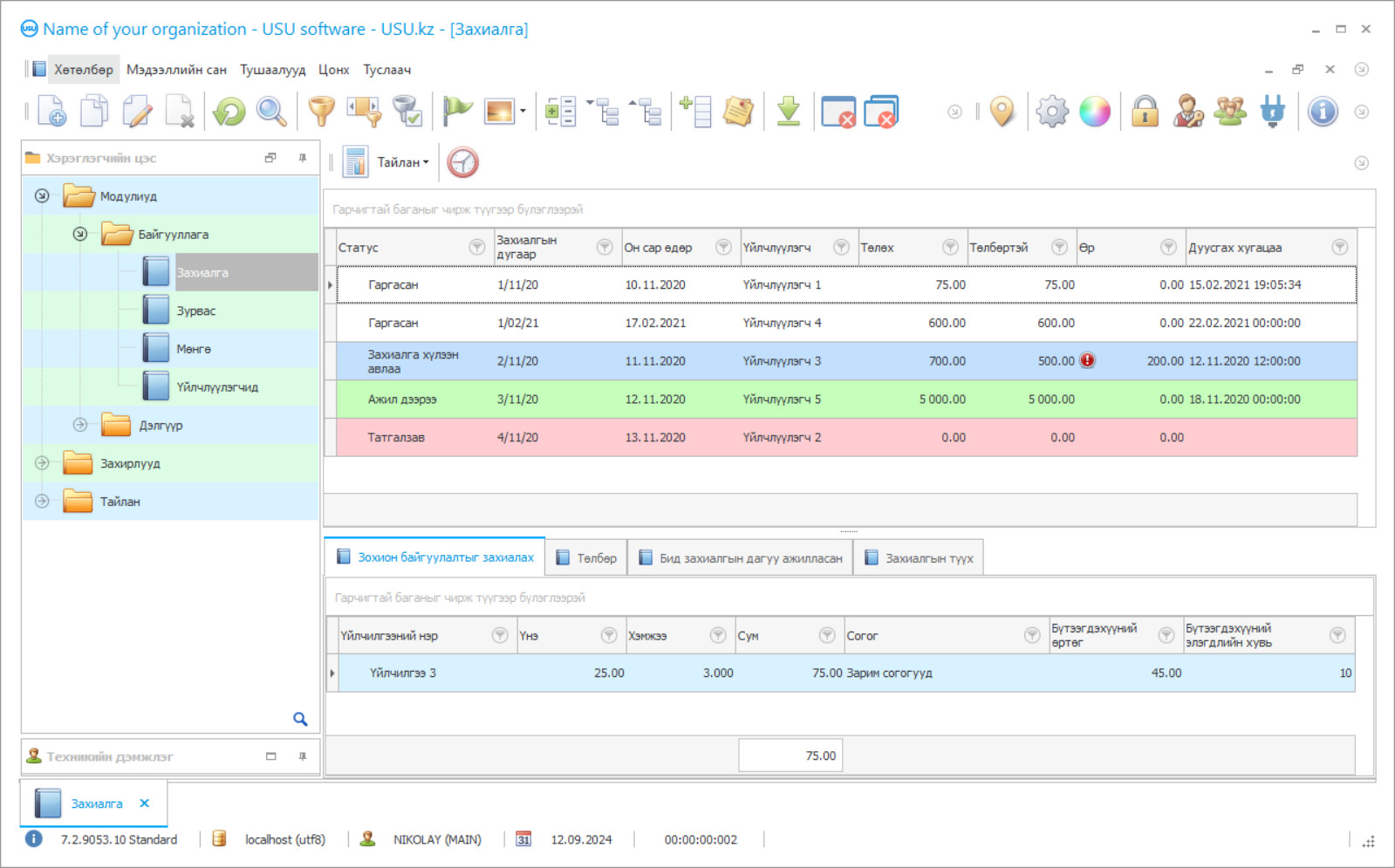Expand the Дэлгүүр folder node
Screen dimensions: 1395x868
click(x=80, y=425)
